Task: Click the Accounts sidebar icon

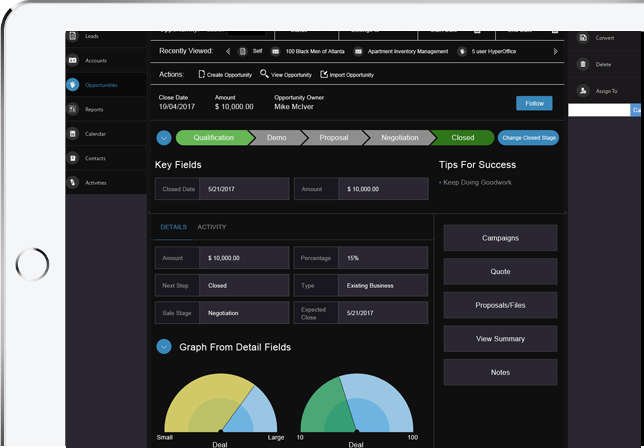Action: [x=73, y=61]
